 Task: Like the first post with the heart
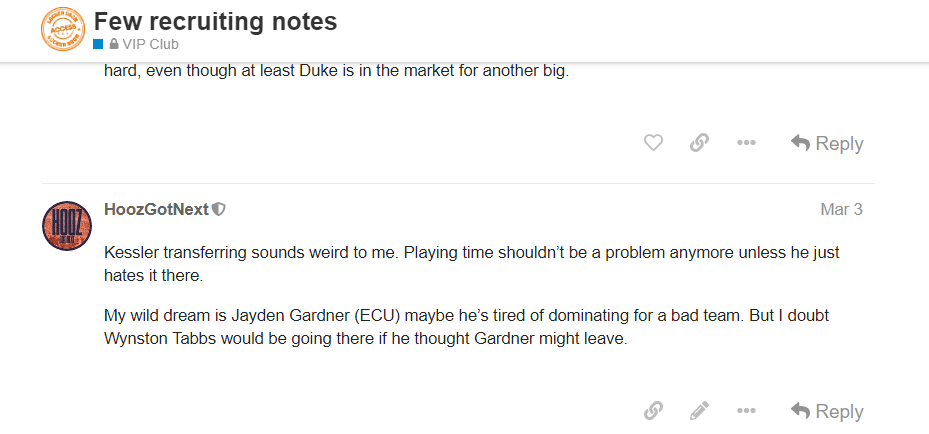653,143
